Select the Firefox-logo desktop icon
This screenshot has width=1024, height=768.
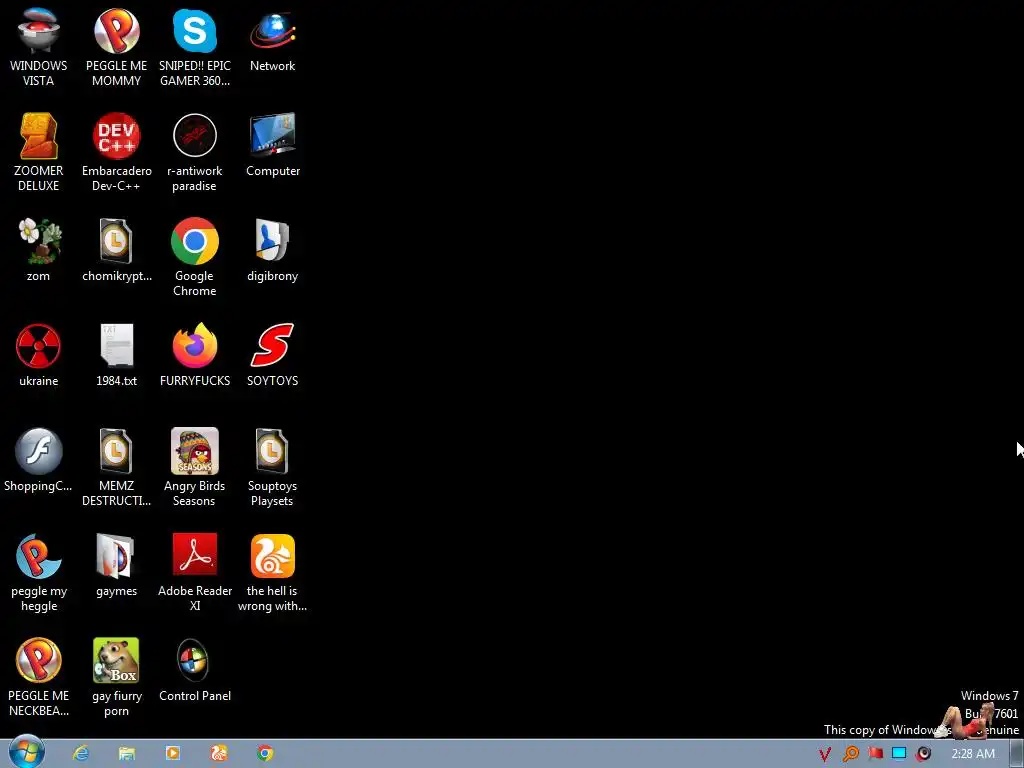[x=195, y=355]
